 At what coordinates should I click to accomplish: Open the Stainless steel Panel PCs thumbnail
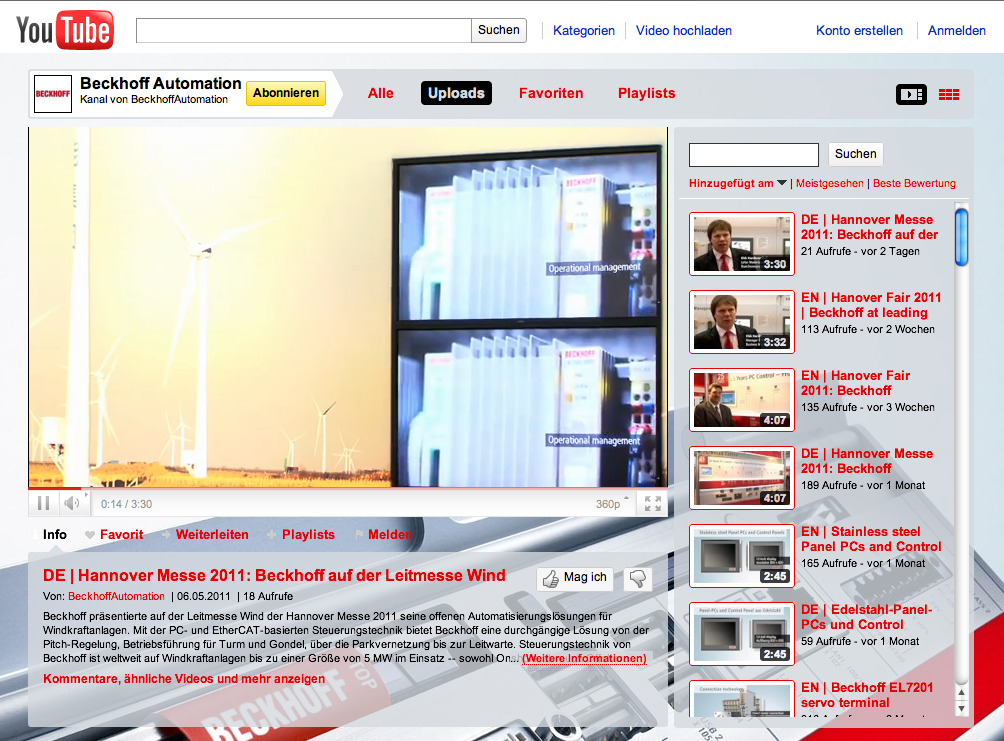pos(741,556)
